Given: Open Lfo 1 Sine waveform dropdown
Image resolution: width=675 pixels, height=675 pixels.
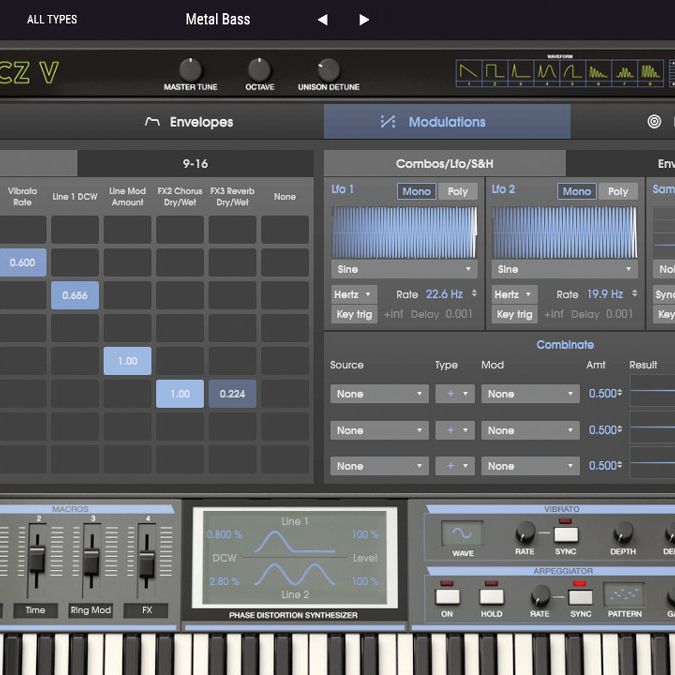Looking at the screenshot, I should (404, 269).
